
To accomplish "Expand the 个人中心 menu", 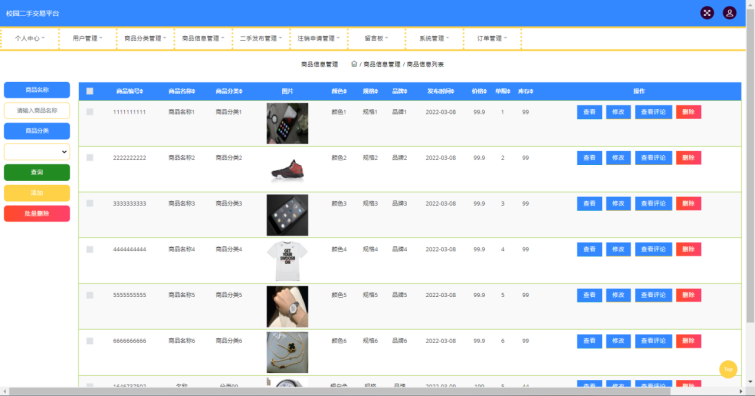I will coord(29,39).
